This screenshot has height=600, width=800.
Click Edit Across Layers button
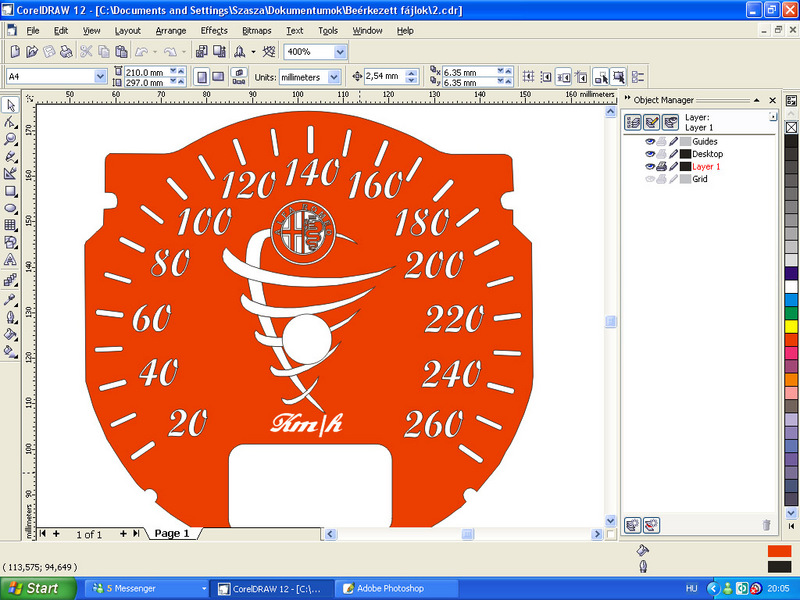pos(652,122)
